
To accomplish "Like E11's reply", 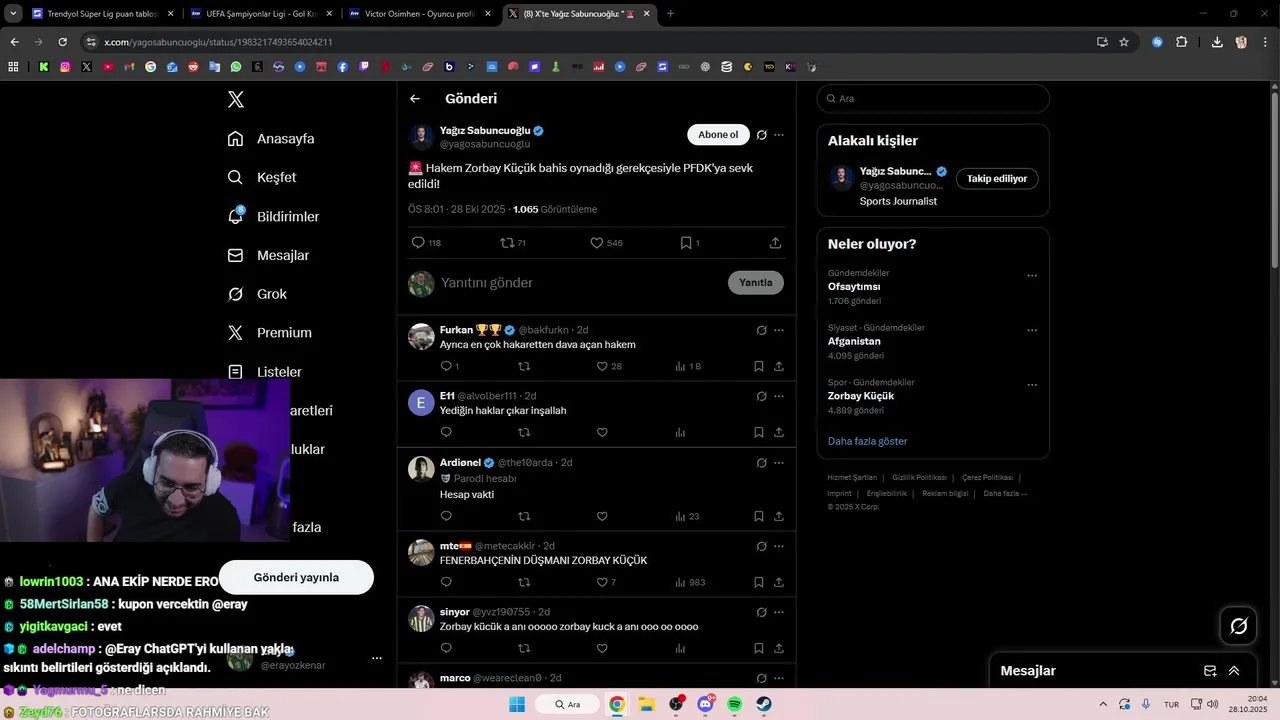I will point(602,432).
